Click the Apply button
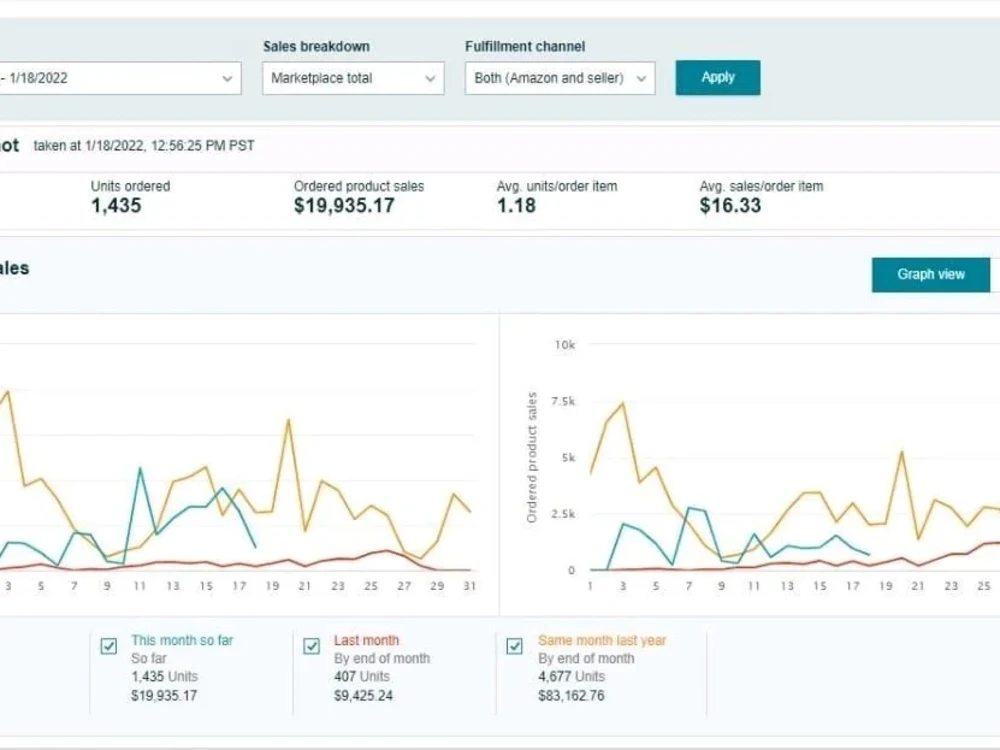 [718, 78]
